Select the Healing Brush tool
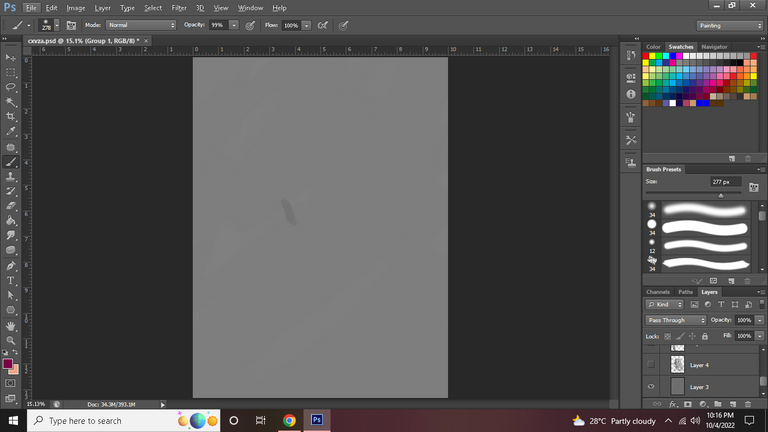The image size is (768, 432). tap(10, 147)
